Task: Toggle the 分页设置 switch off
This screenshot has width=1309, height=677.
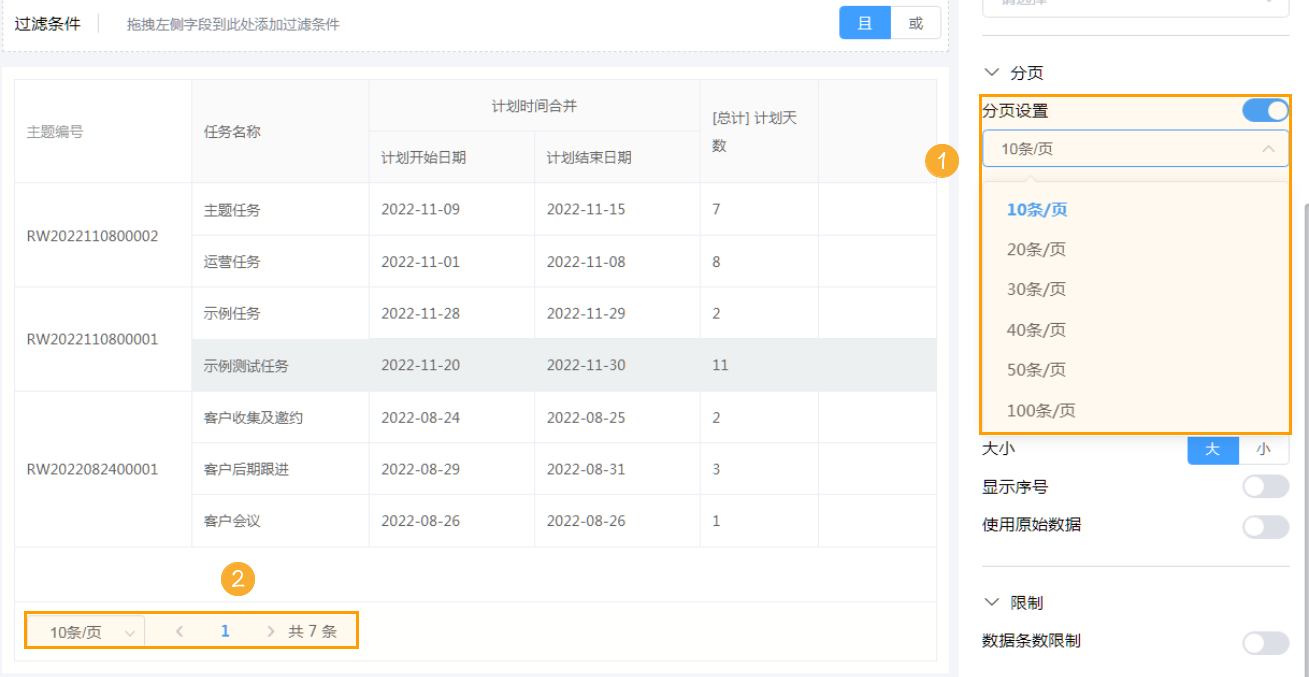Action: click(1265, 111)
